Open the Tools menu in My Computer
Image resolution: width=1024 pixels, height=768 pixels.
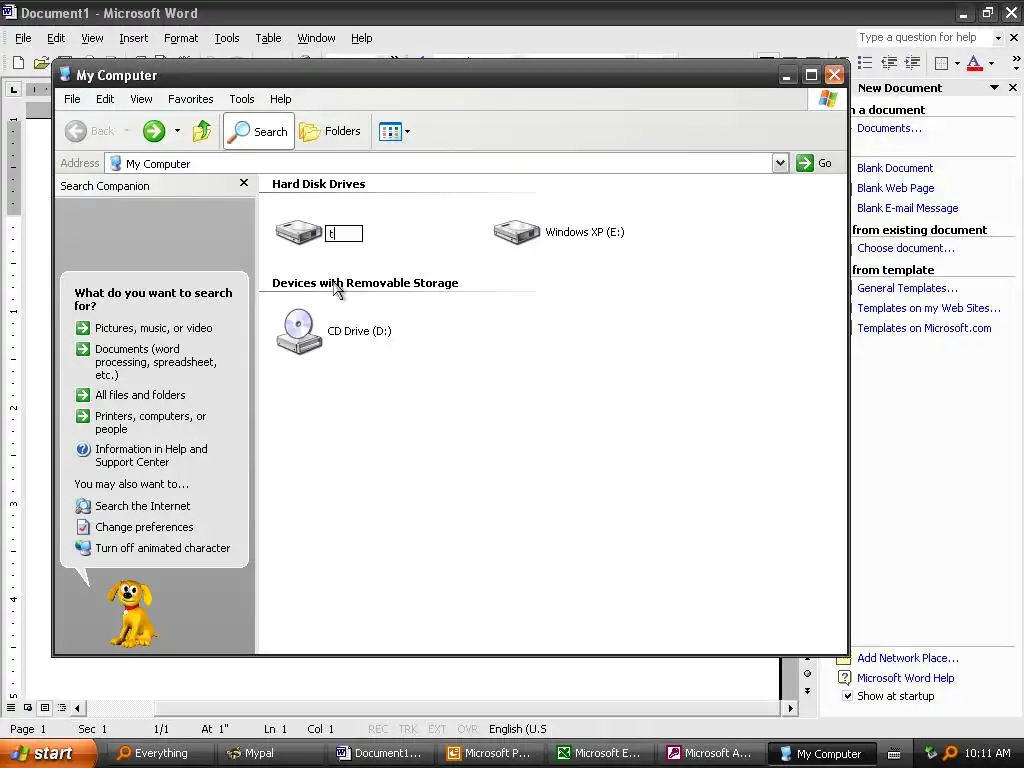click(242, 99)
